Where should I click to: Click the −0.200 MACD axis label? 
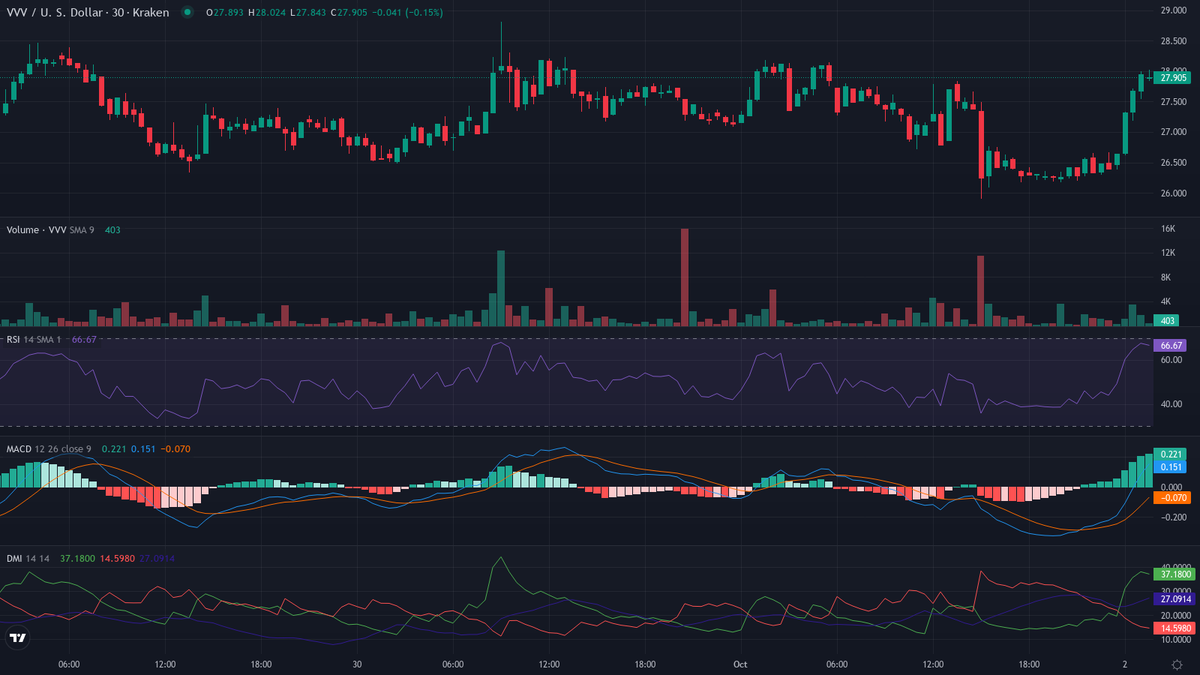click(x=1172, y=518)
